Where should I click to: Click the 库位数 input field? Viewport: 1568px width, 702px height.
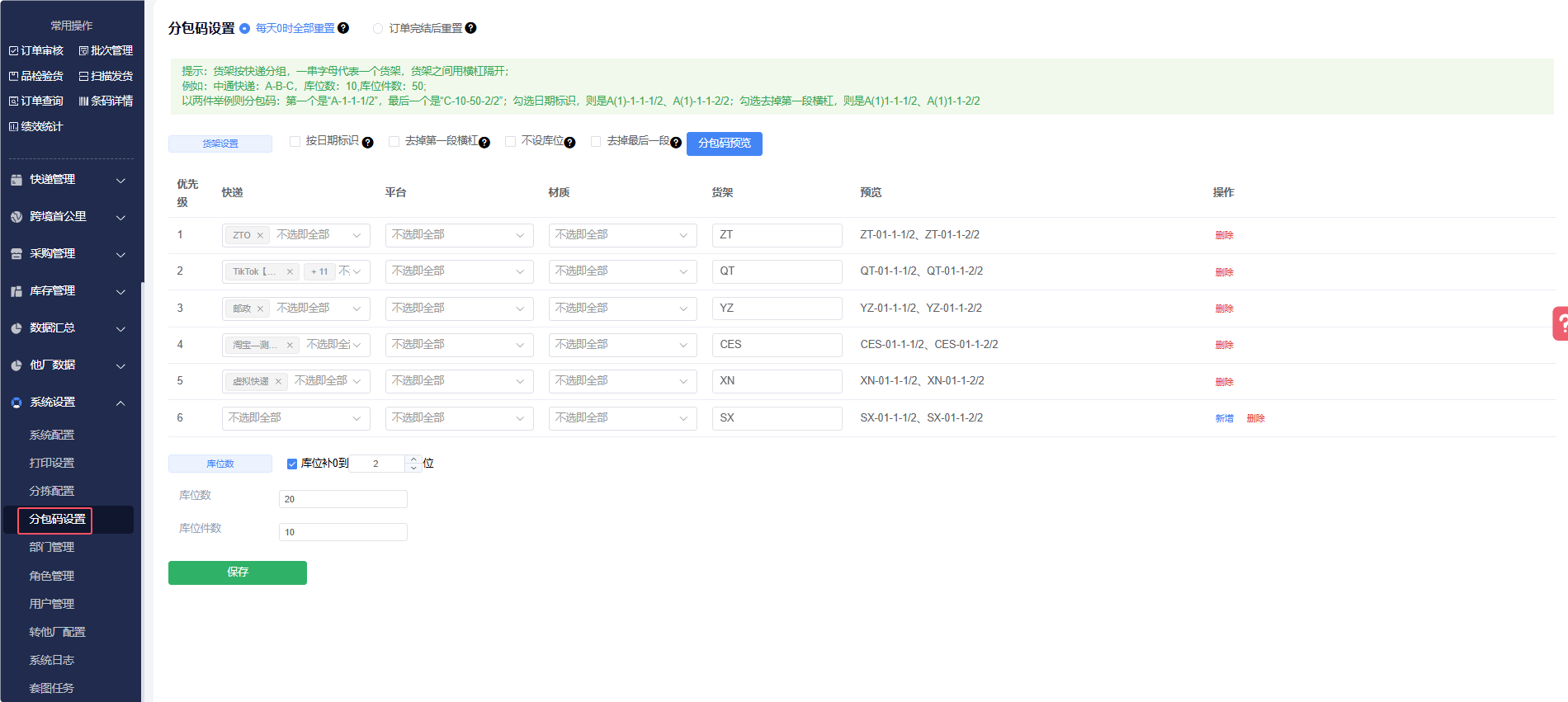pyautogui.click(x=342, y=499)
